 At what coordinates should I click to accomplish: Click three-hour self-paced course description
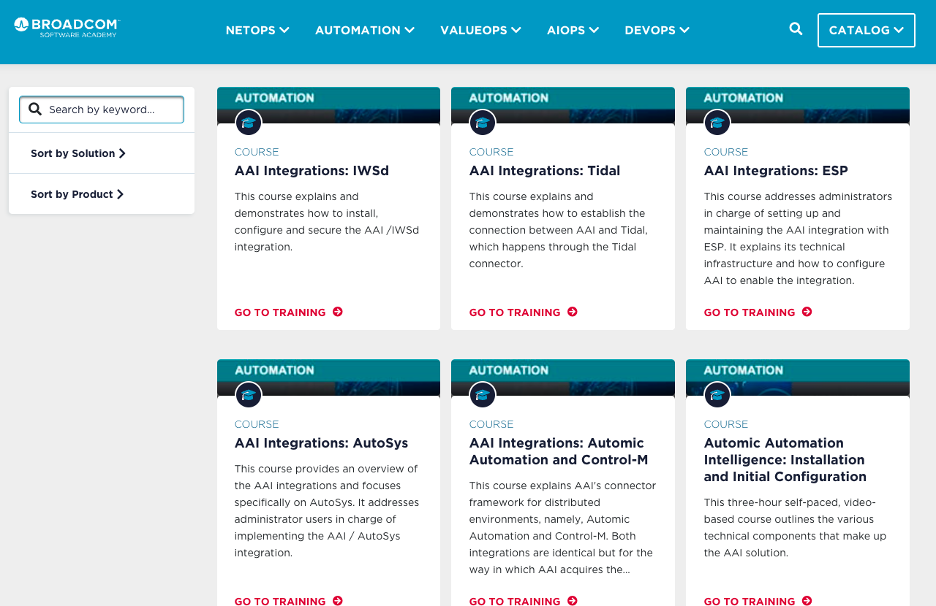point(795,527)
